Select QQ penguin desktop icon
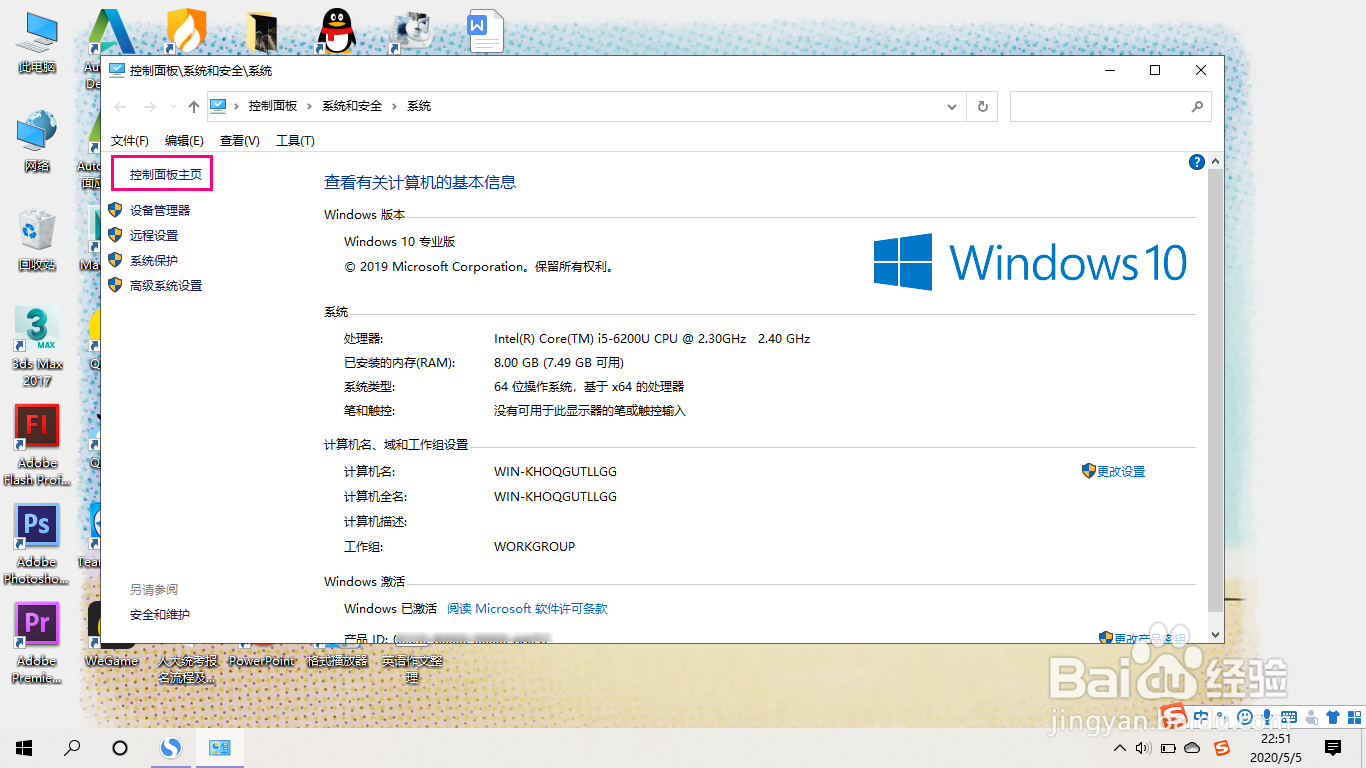Viewport: 1366px width, 768px height. coord(337,31)
